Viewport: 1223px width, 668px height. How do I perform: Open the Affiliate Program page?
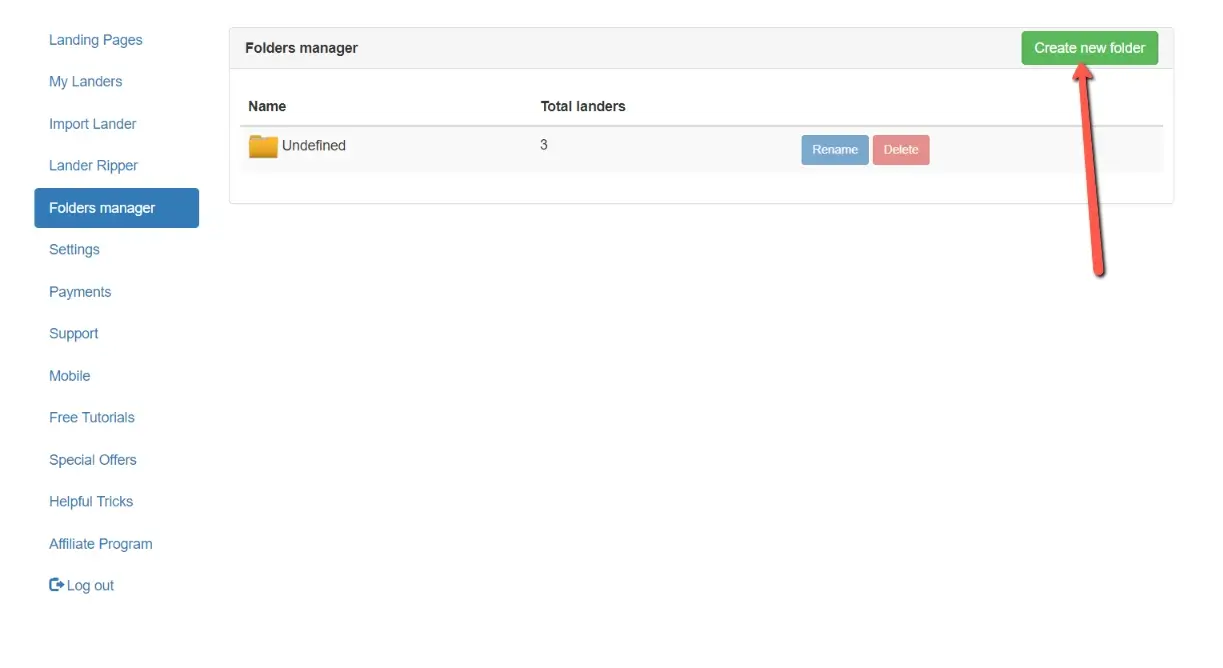pyautogui.click(x=100, y=544)
